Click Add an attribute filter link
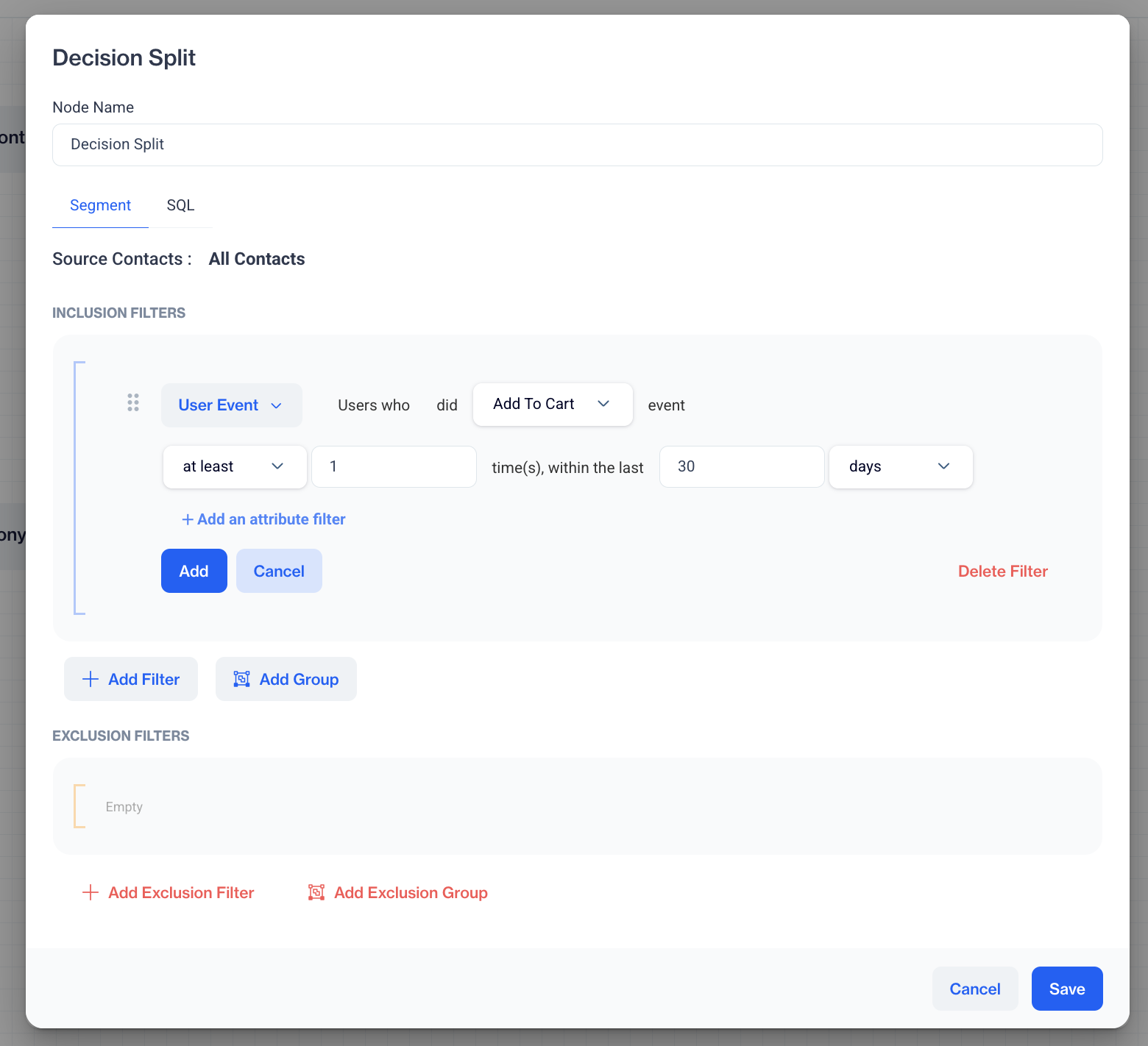Screen dimensions: 1148x1046 [263, 519]
